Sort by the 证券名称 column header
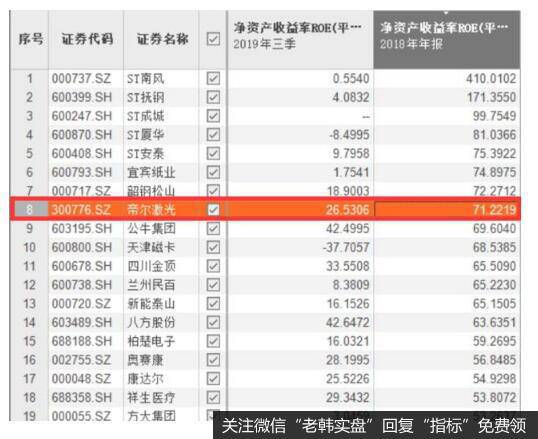The width and height of the screenshot is (538, 439). coord(162,39)
